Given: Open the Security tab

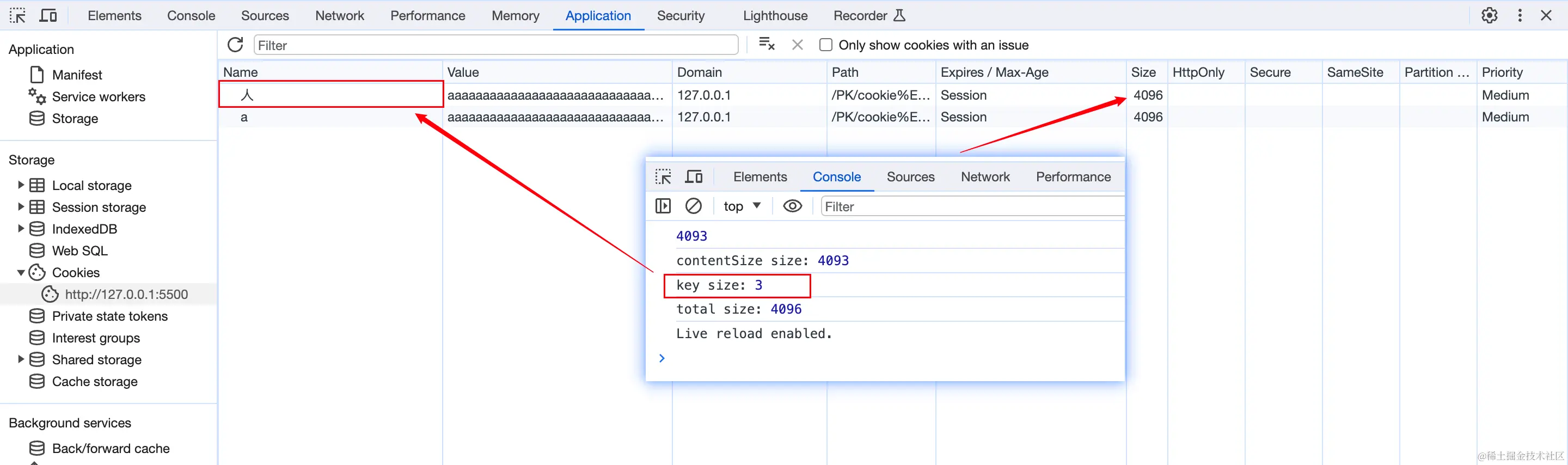Looking at the screenshot, I should [x=681, y=16].
